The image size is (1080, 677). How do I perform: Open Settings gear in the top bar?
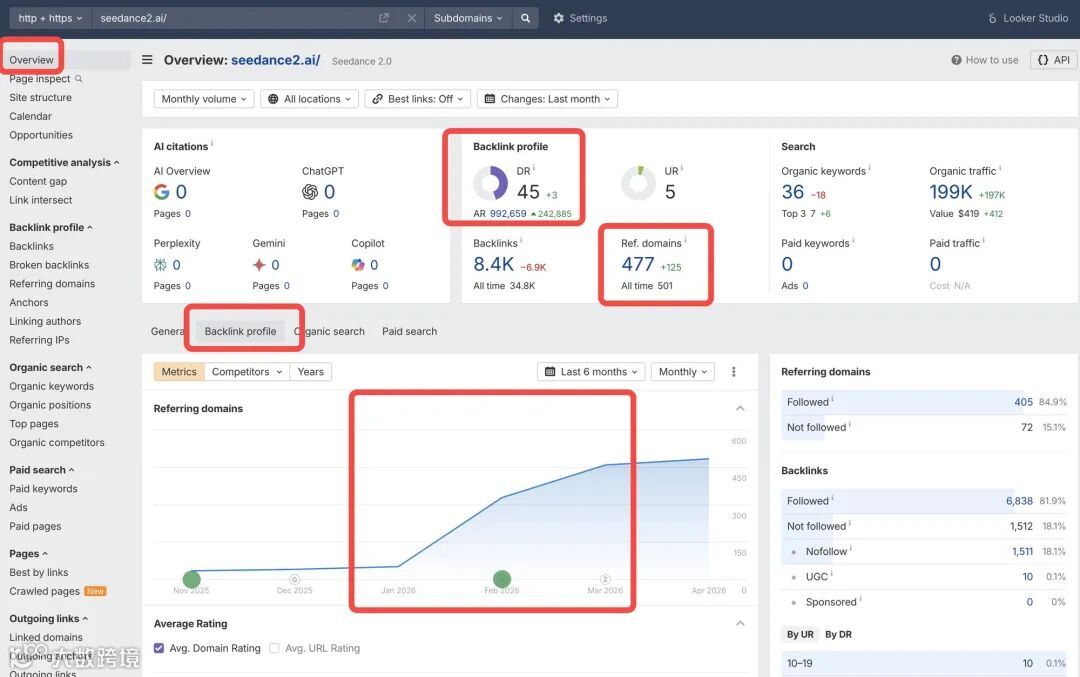click(580, 19)
